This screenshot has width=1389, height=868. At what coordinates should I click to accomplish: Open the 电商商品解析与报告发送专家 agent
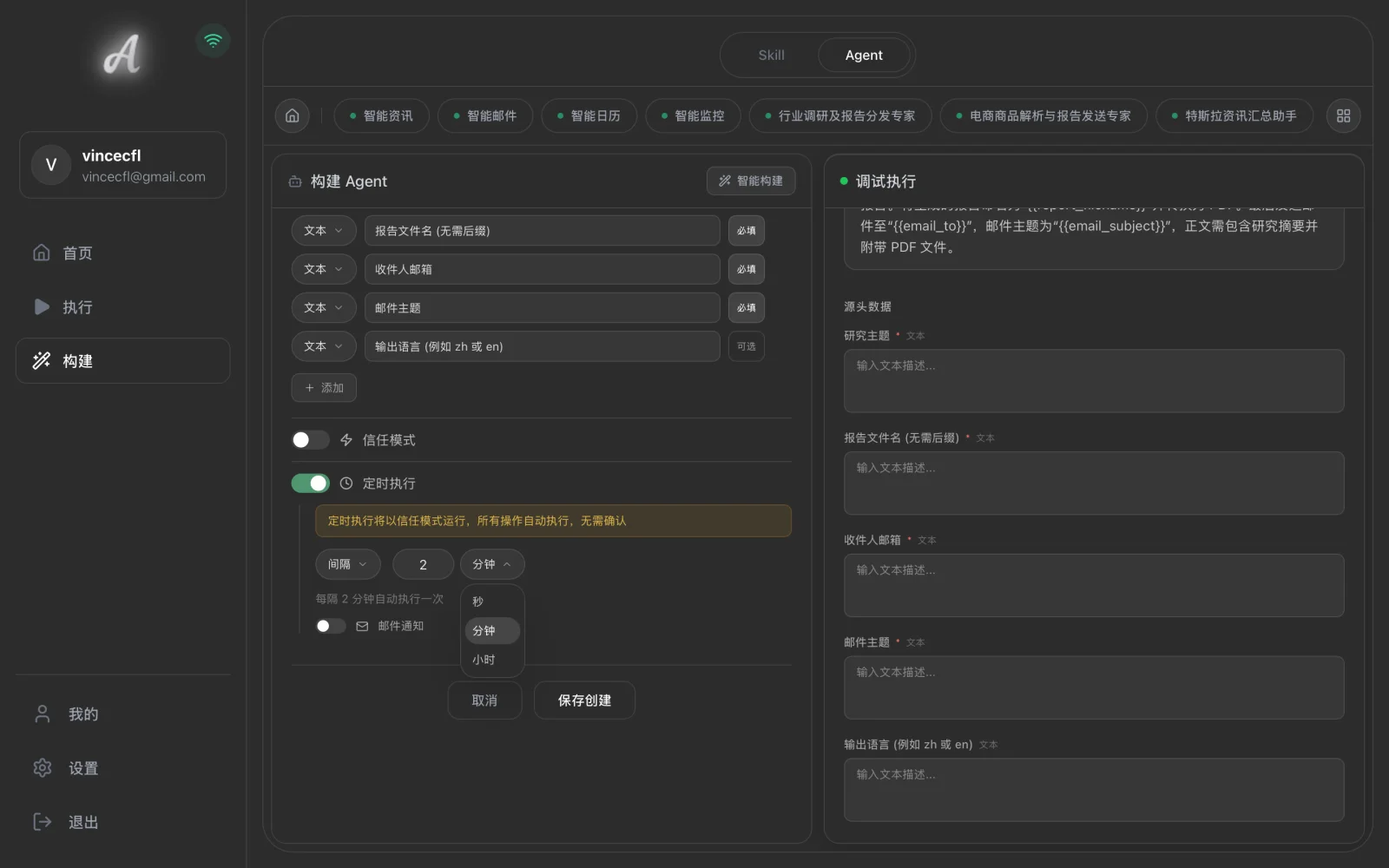(1043, 115)
